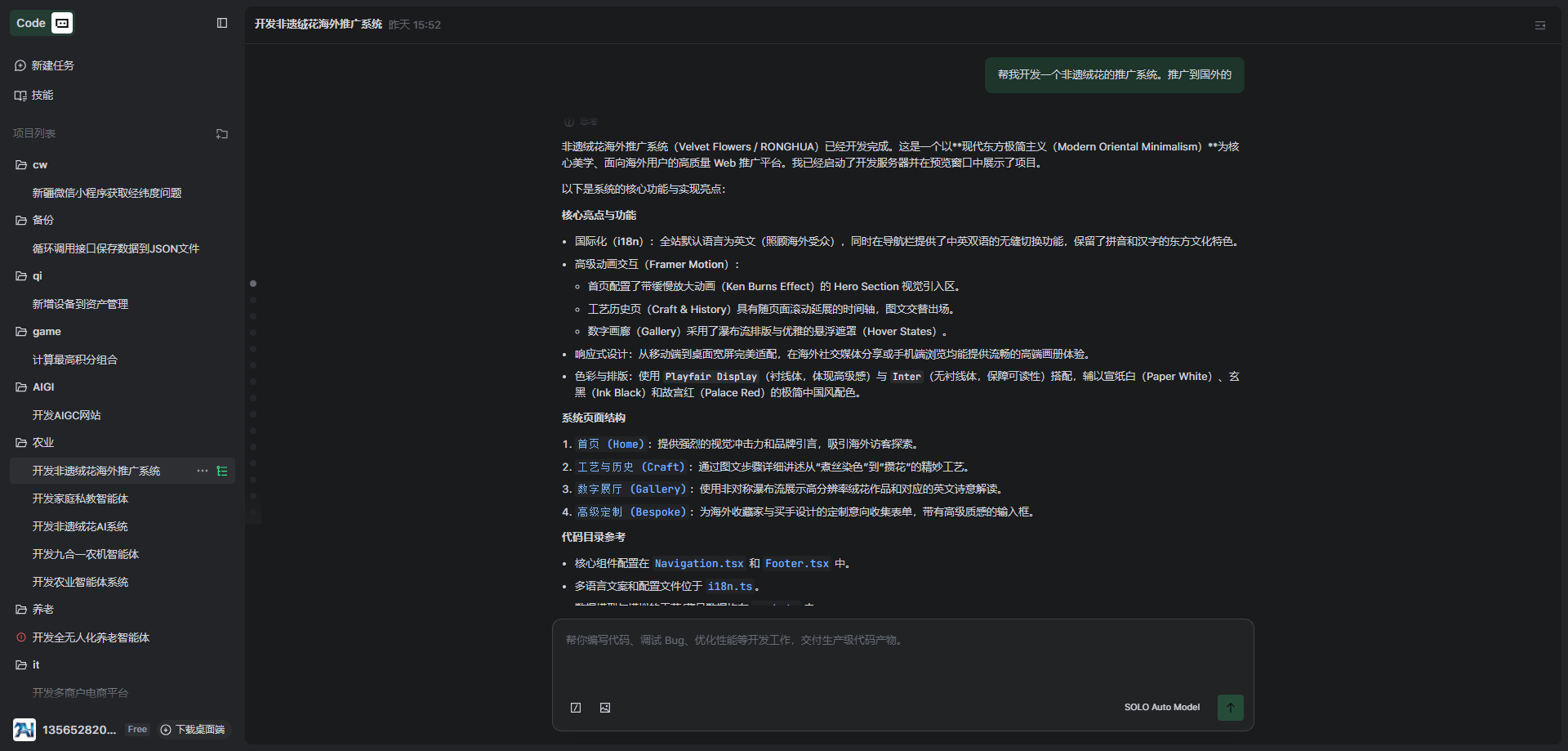Expand the 思考 thinking section

pyautogui.click(x=581, y=122)
